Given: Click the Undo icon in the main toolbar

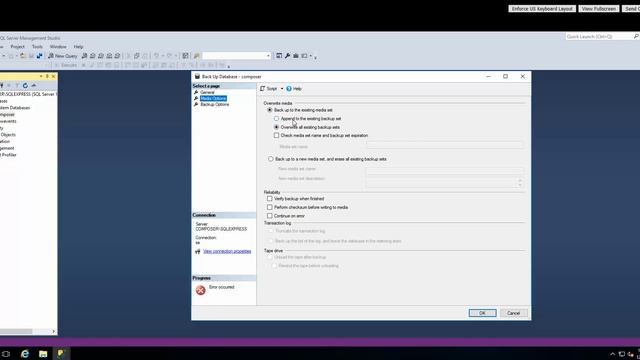Looking at the screenshot, I should [x=156, y=56].
